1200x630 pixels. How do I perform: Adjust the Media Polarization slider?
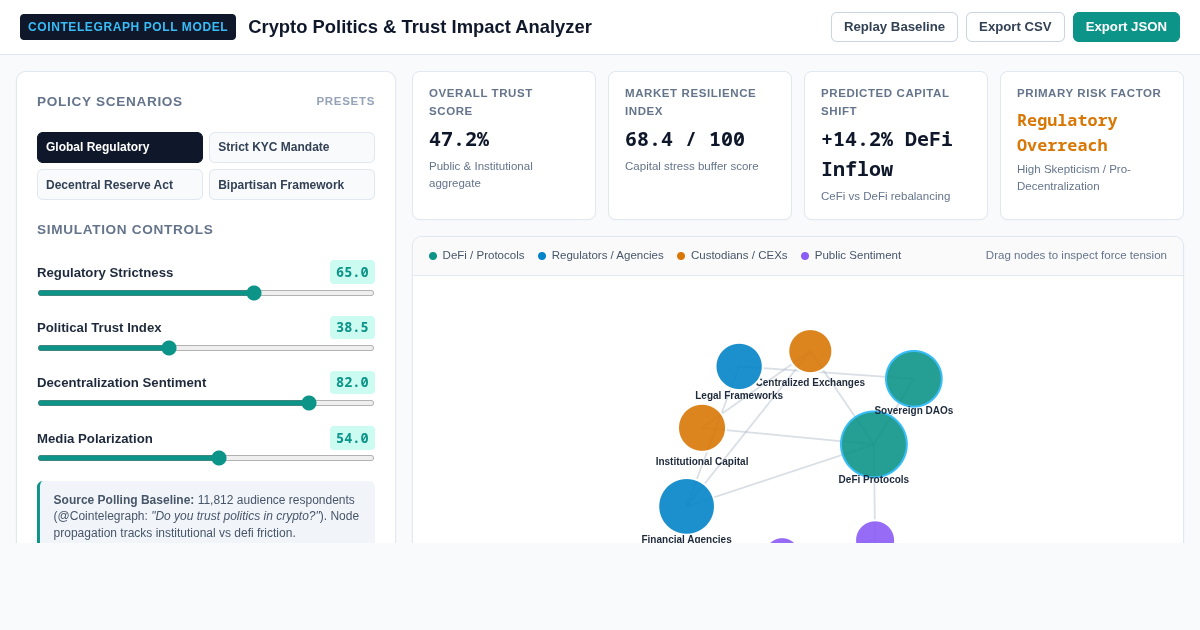(x=206, y=458)
